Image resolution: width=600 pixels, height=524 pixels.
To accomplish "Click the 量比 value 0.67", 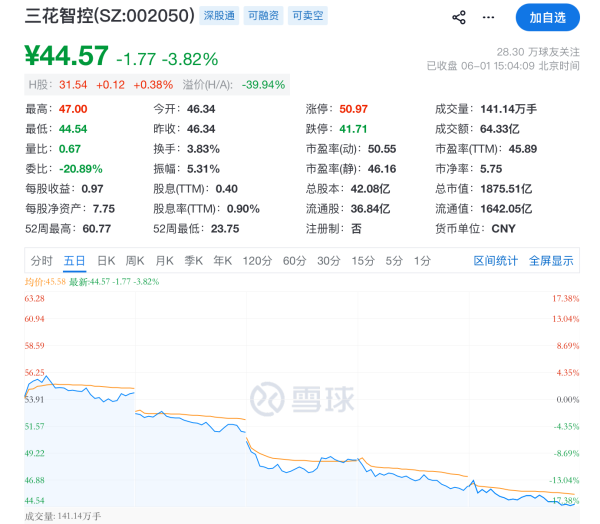I will coord(70,149).
